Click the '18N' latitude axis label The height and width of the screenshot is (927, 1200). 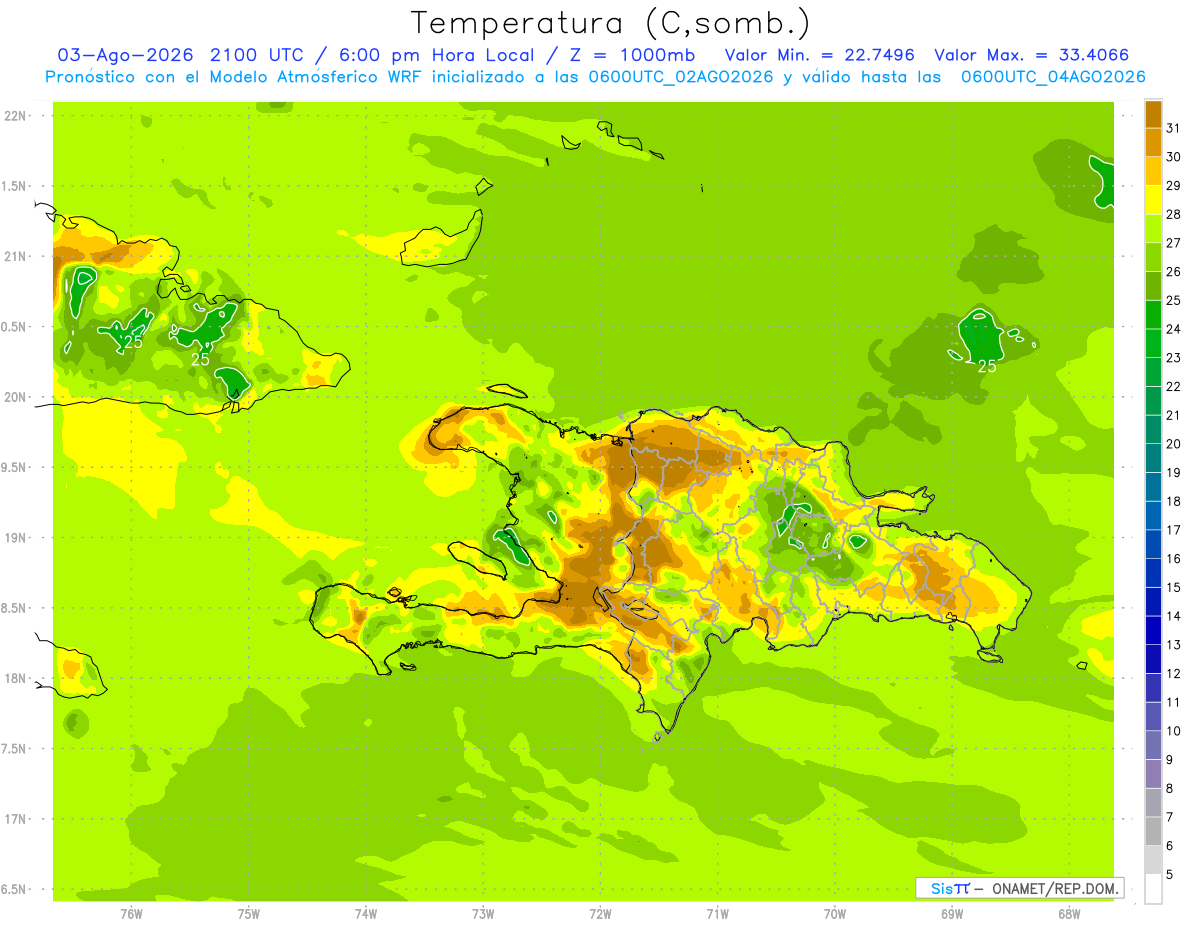coord(14,678)
